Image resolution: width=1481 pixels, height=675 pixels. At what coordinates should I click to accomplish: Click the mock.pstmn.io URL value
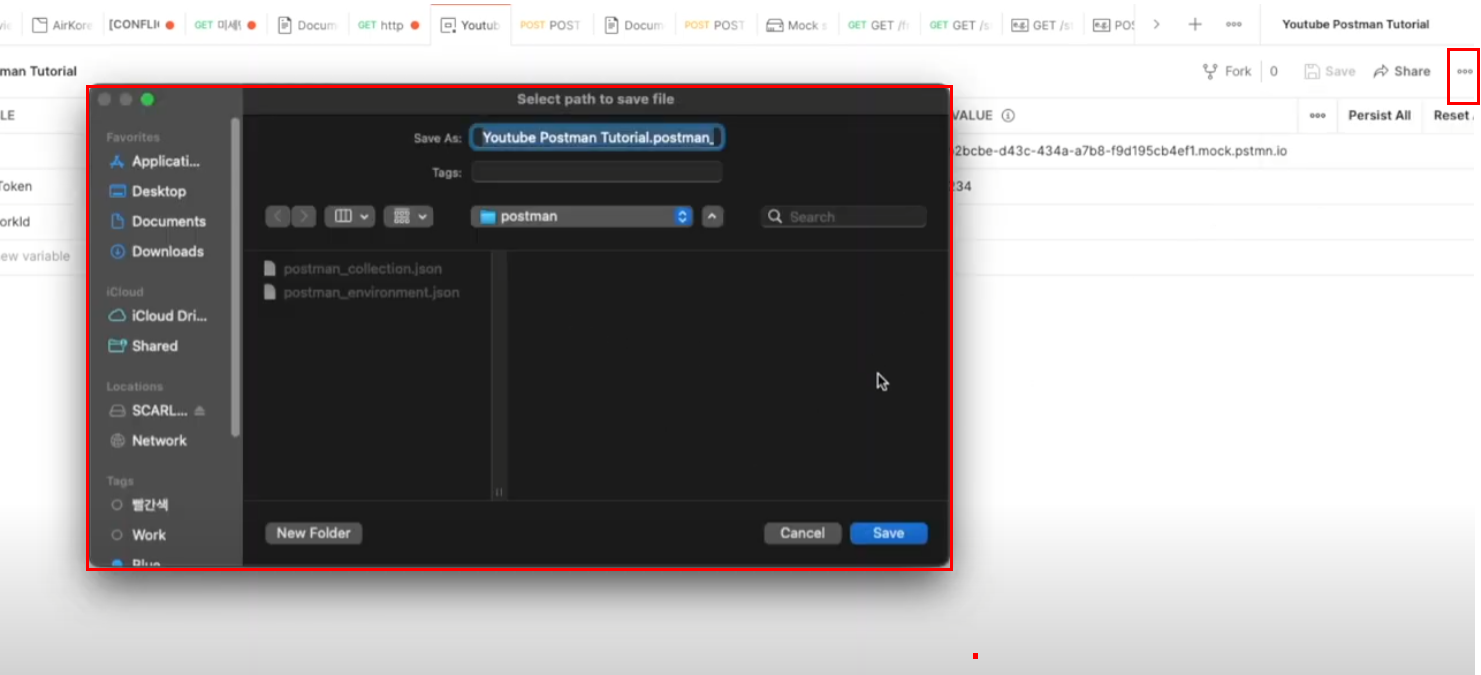(x=1120, y=151)
